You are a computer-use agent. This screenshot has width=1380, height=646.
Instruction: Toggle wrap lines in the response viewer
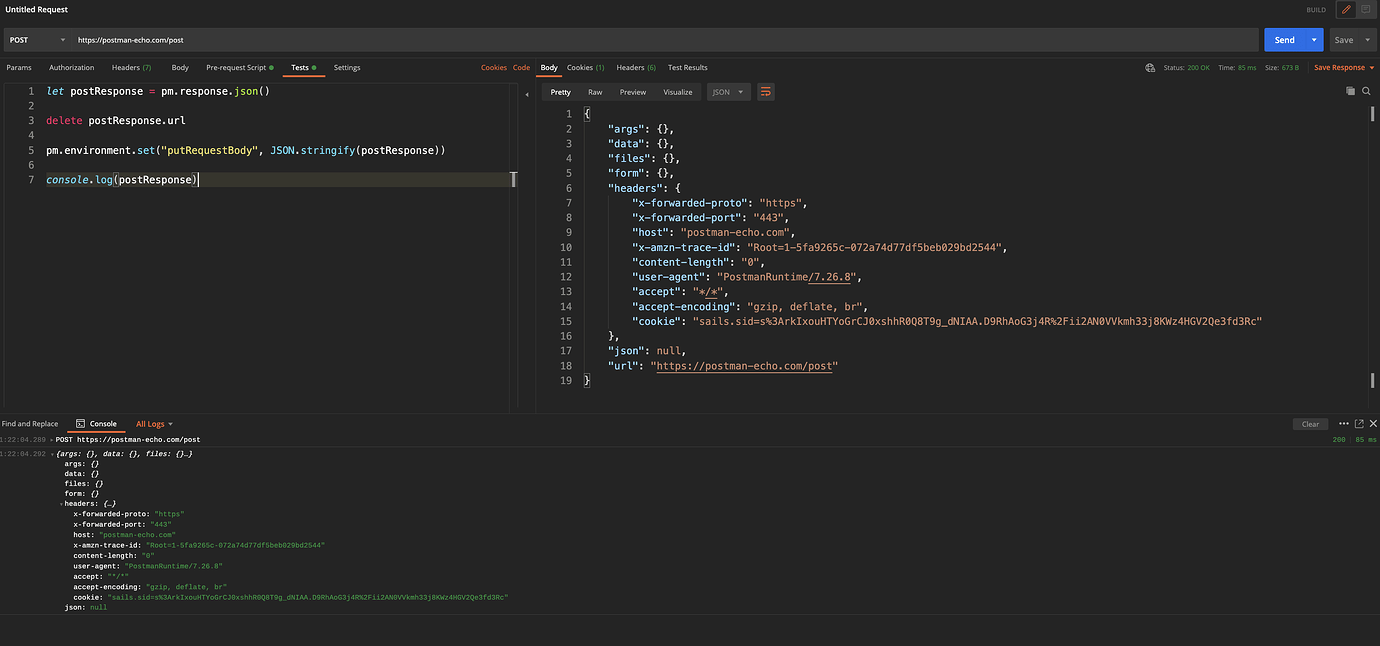765,91
